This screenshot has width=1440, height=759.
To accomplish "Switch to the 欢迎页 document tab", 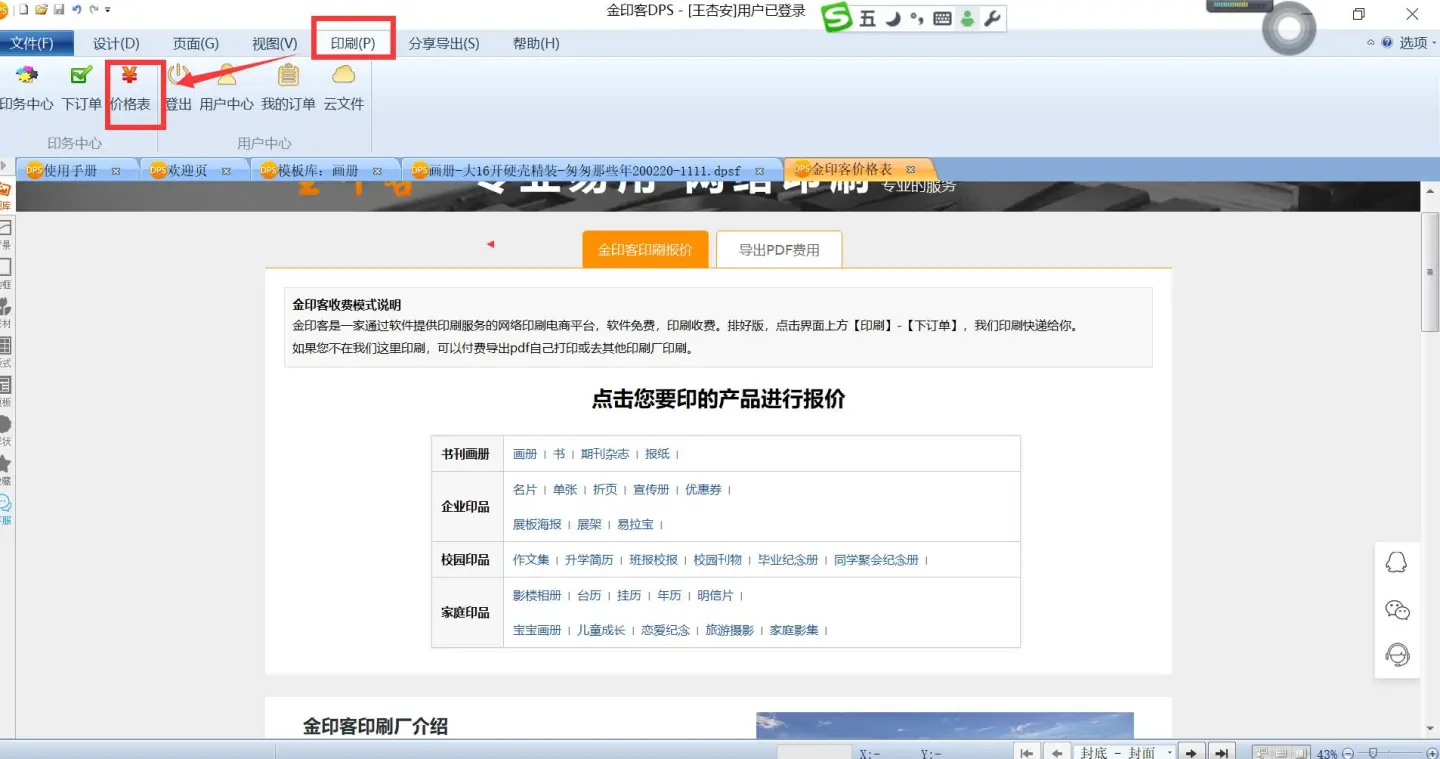I will pos(187,170).
